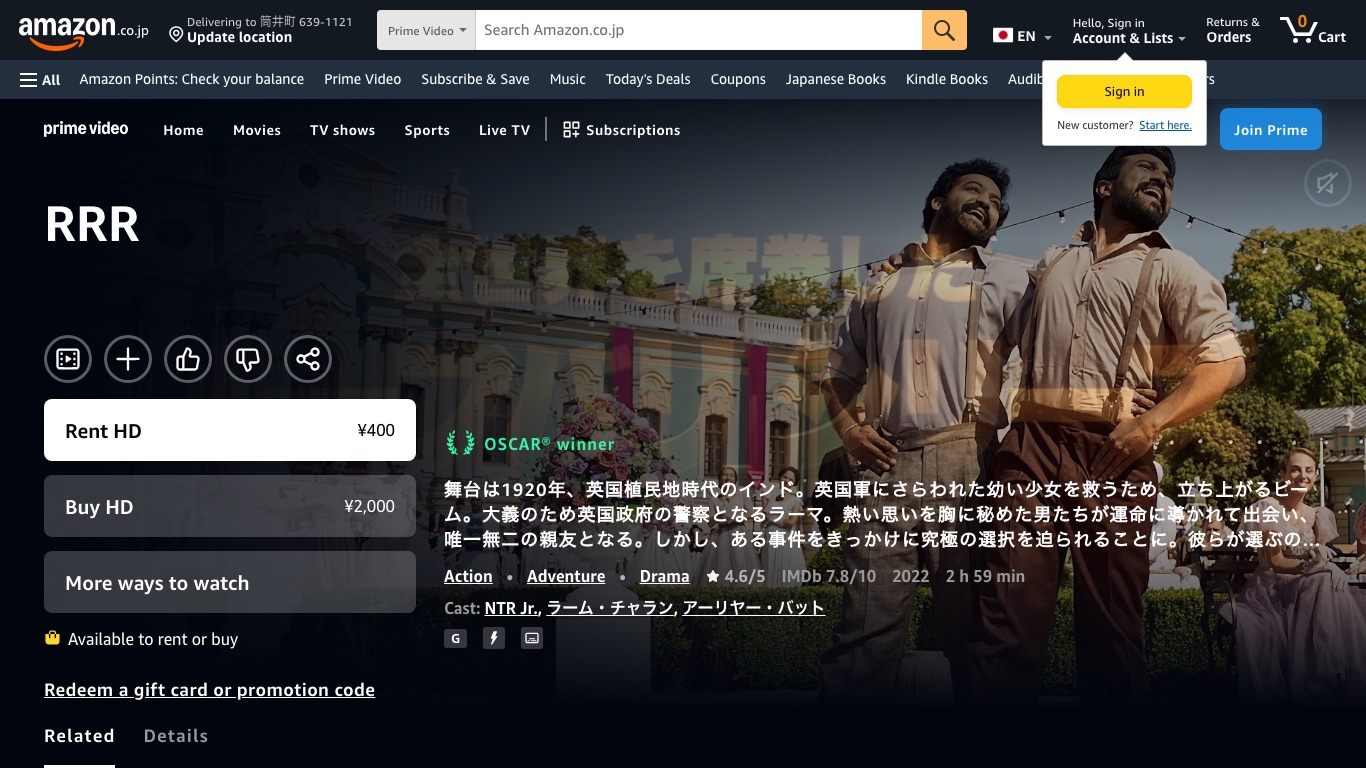Open Kindle Books nav link

946,79
